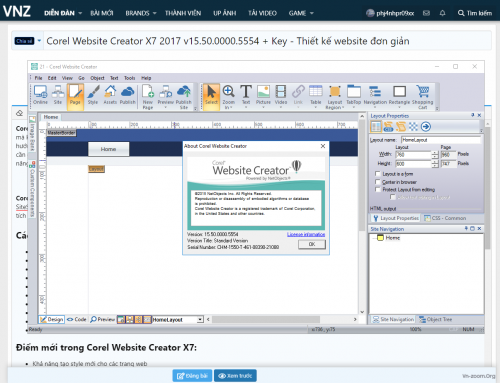Open the Tools menu
The image size is (500, 383).
tap(130, 78)
